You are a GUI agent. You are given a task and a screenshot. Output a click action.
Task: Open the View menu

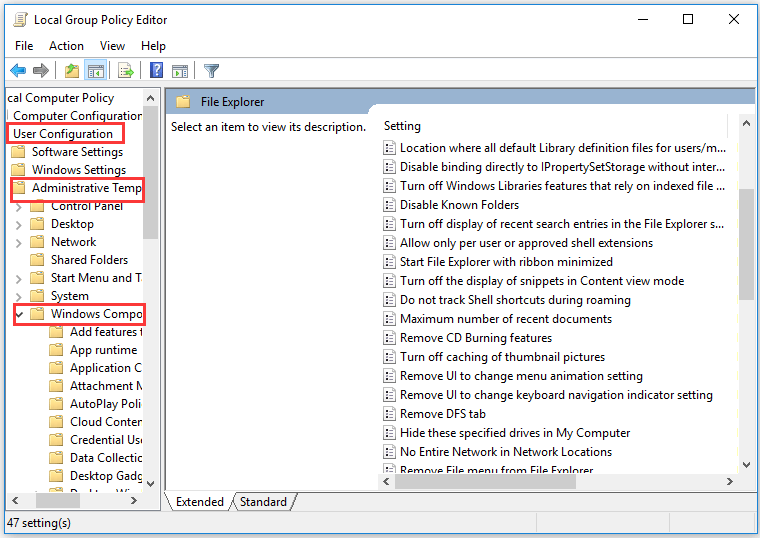[x=112, y=46]
